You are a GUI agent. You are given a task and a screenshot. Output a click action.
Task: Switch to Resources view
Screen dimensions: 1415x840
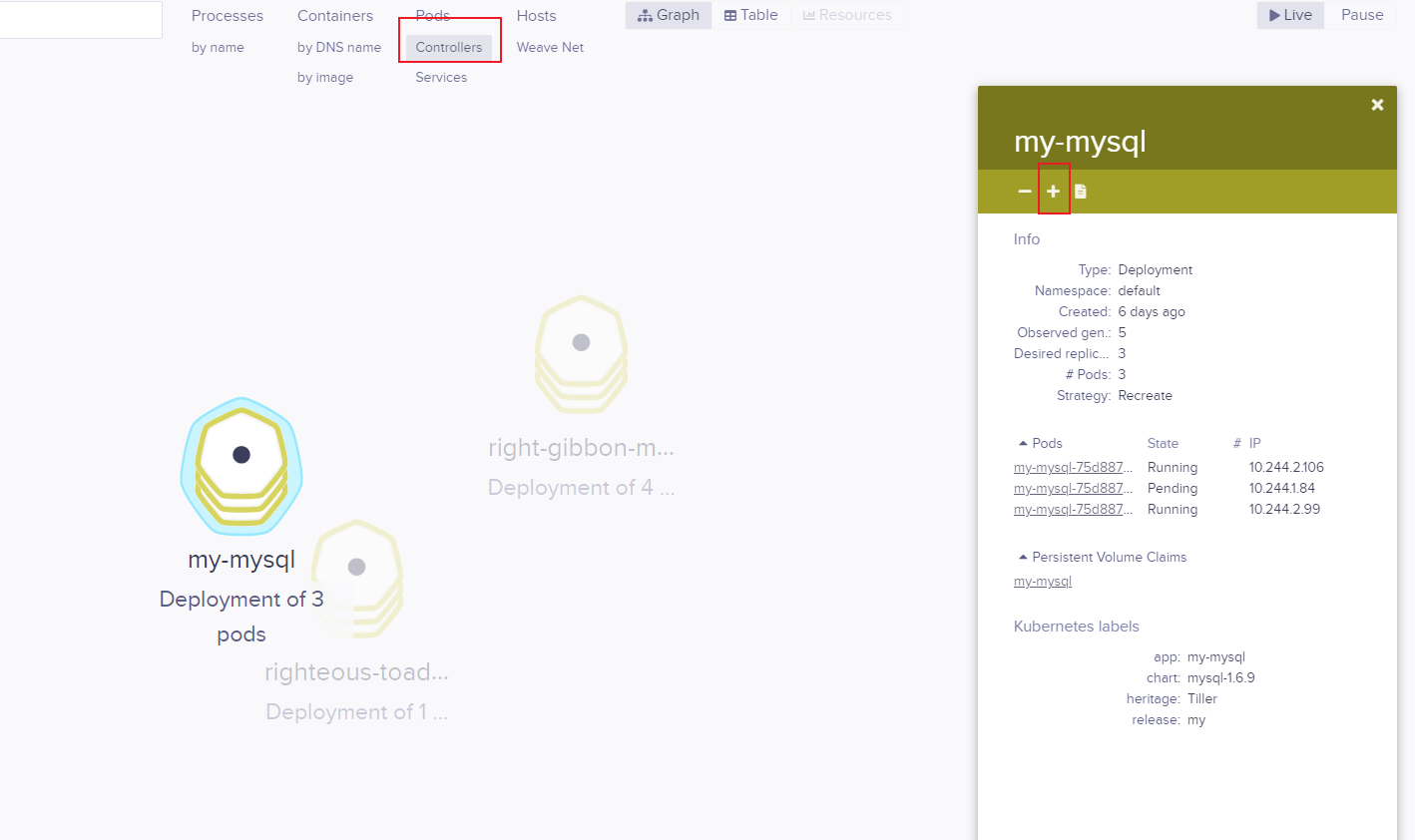pyautogui.click(x=847, y=15)
